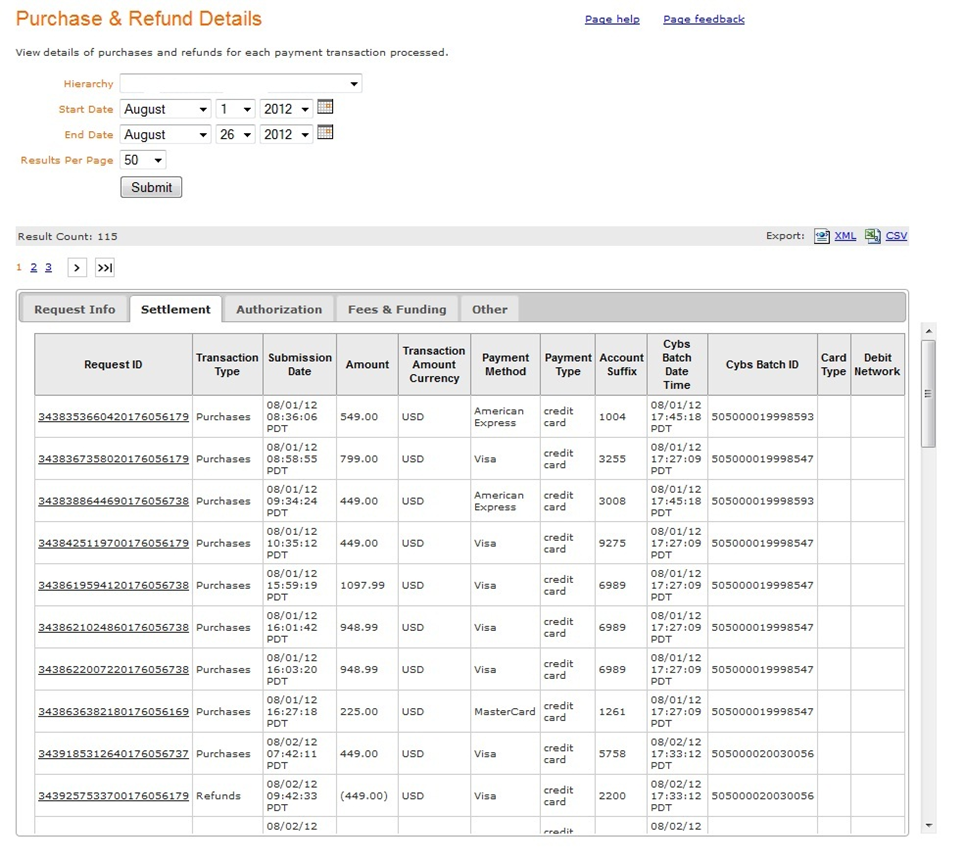This screenshot has width=966, height=862.
Task: Click the Card Type column header
Action: click(834, 365)
